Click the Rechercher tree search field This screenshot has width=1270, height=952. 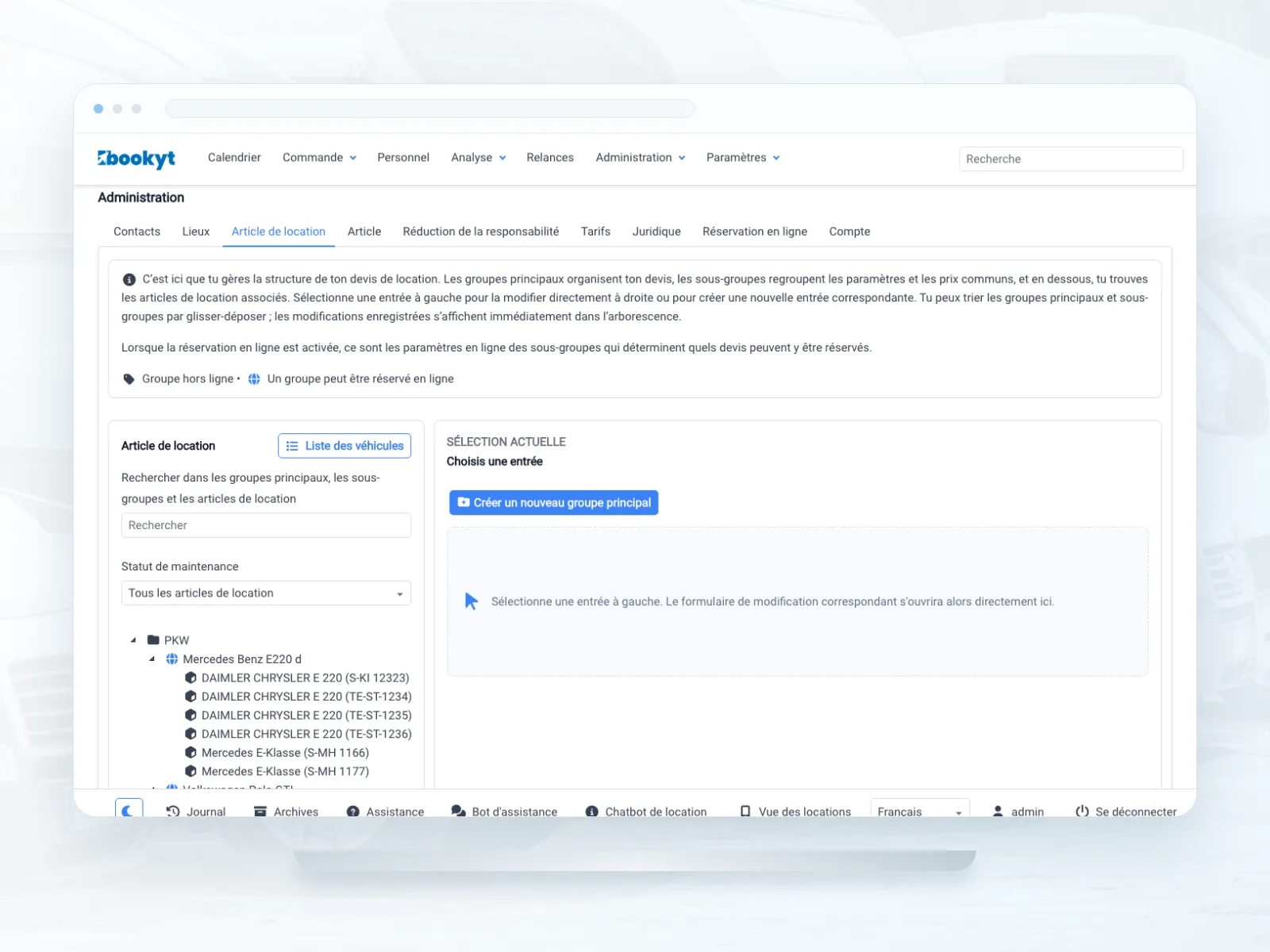[x=266, y=525]
